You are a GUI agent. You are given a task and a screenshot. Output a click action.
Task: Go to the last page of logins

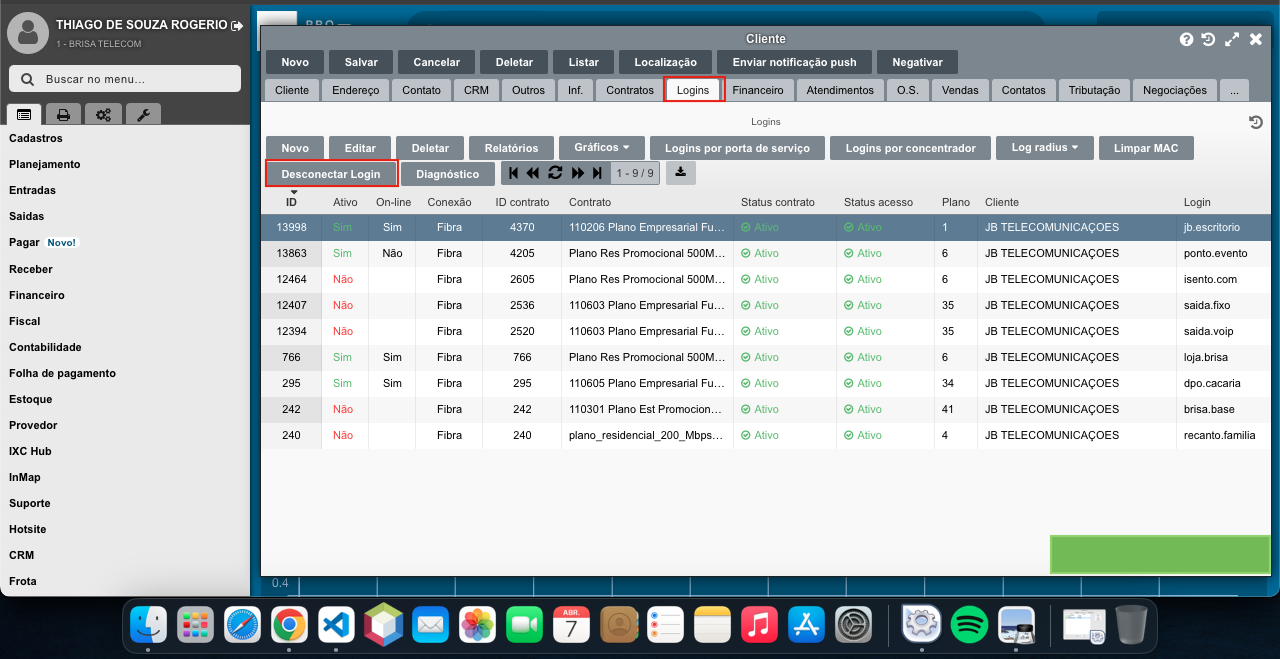coord(597,173)
